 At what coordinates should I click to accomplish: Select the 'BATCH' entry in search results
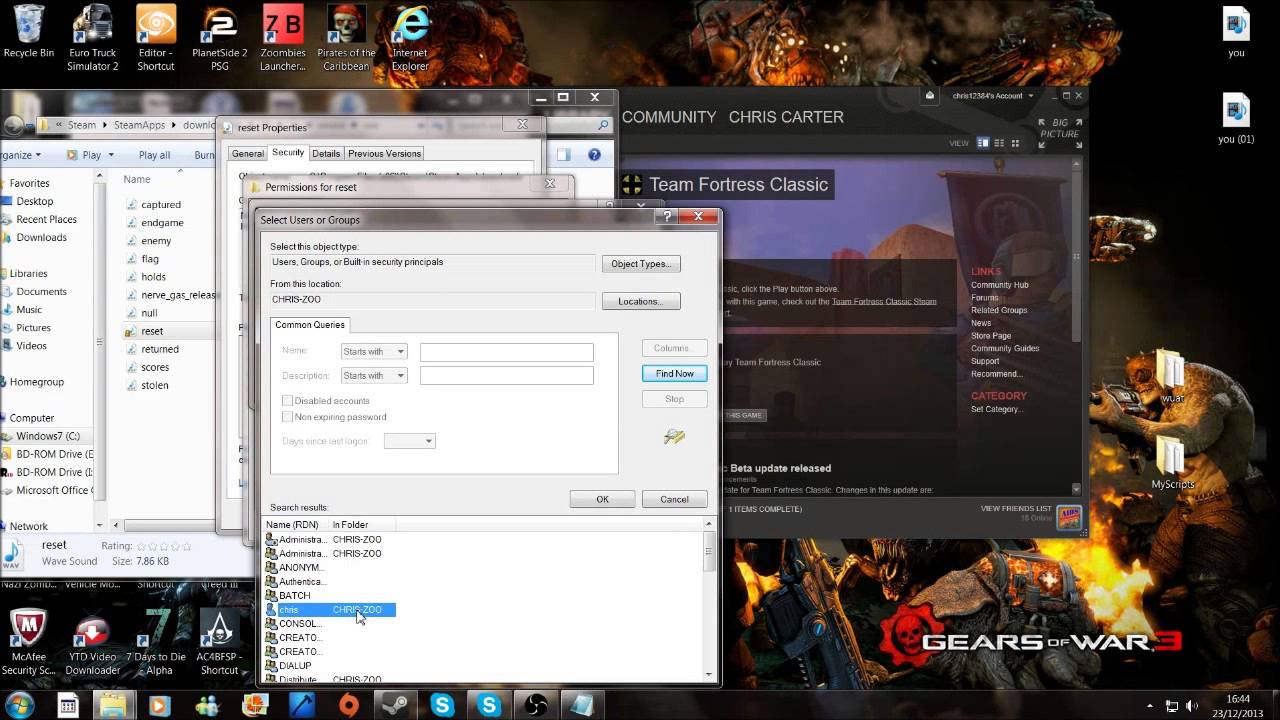[x=294, y=596]
